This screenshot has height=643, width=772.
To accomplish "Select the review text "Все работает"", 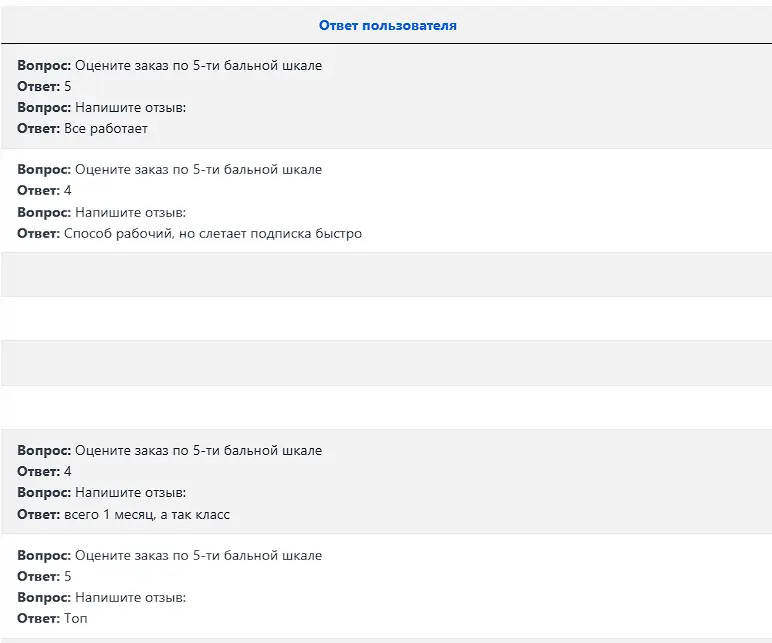I will (106, 129).
